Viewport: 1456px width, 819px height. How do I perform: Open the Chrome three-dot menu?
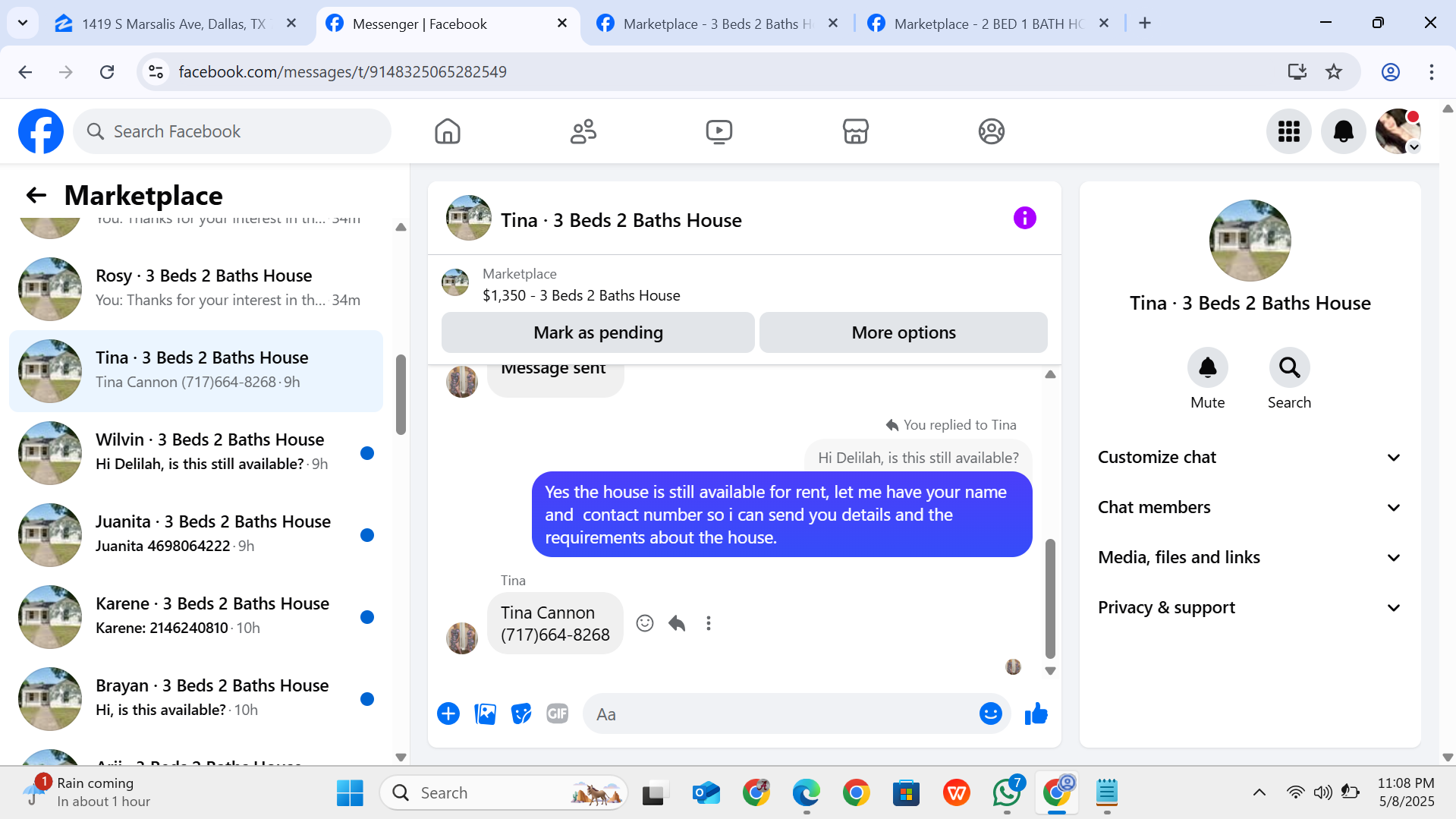(1431, 71)
